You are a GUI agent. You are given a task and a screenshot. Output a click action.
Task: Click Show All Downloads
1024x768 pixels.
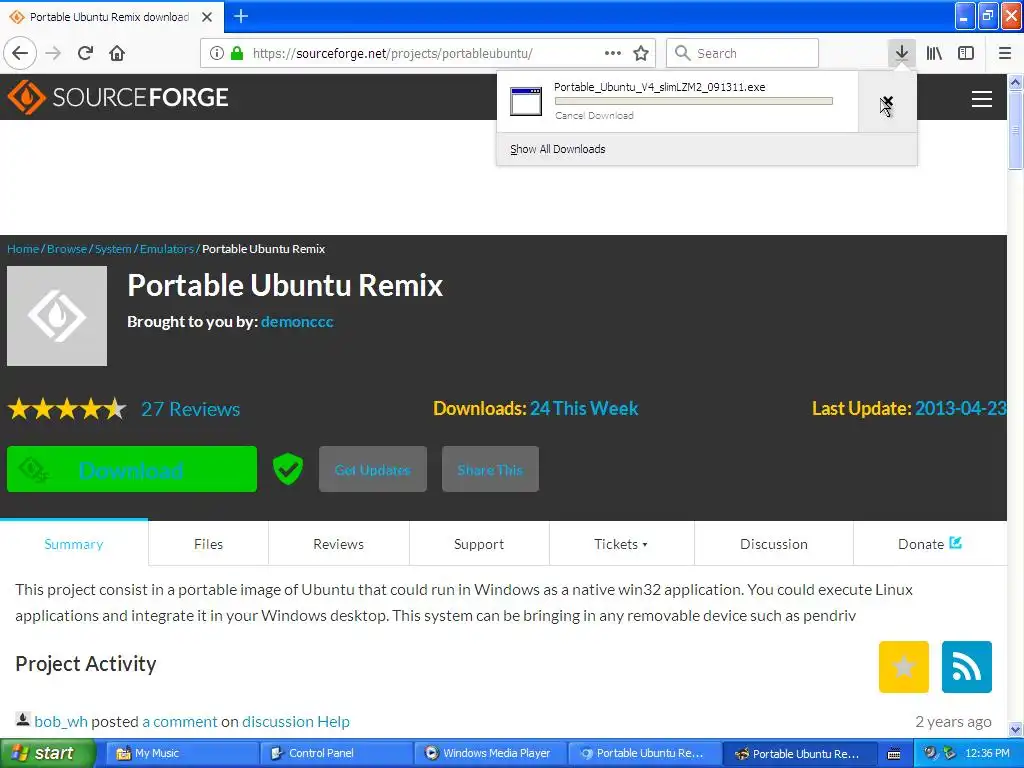(558, 149)
